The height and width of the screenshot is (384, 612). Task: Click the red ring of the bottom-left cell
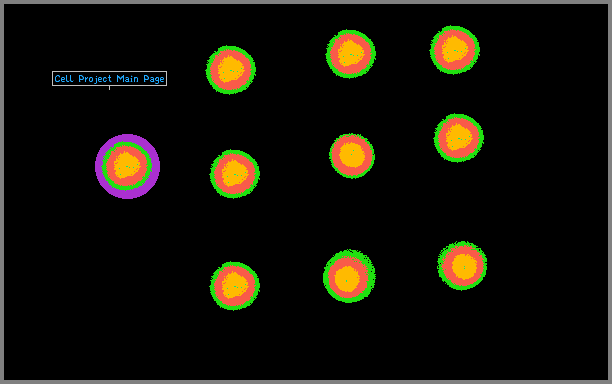(217, 287)
